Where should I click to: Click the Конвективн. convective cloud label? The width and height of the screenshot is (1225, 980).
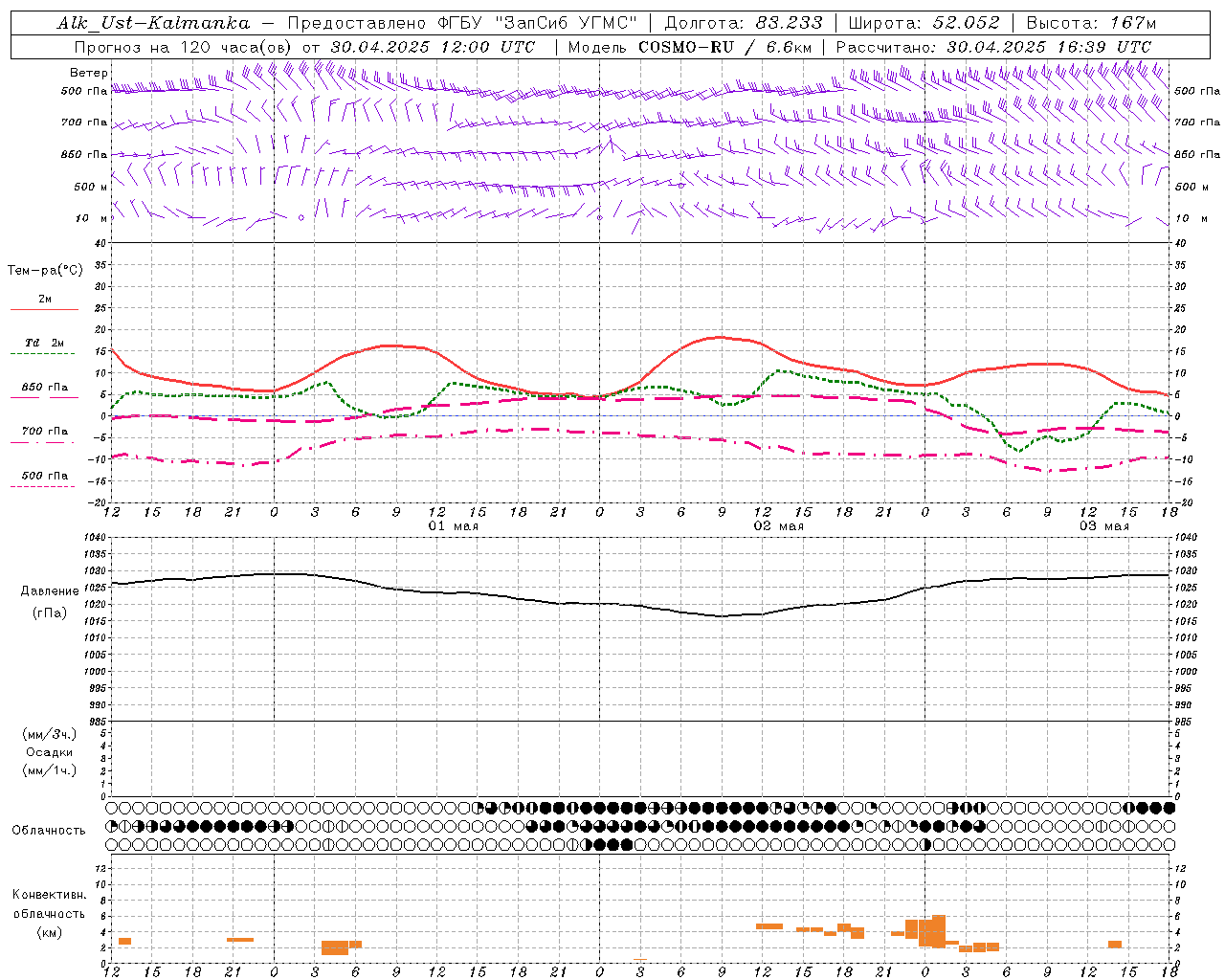click(x=50, y=895)
